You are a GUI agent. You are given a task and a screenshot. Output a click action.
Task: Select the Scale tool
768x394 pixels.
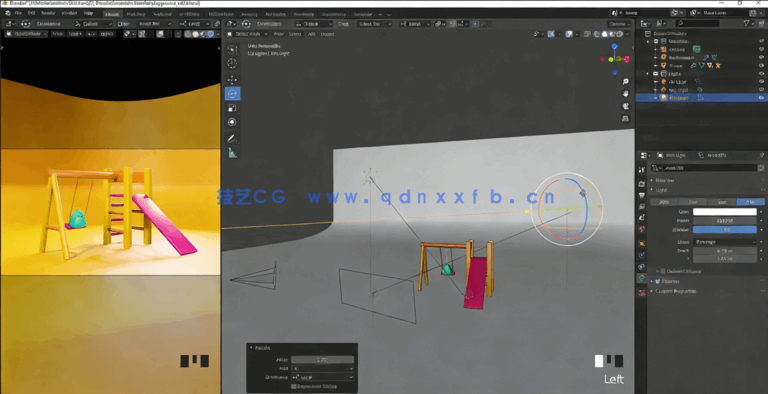(232, 108)
